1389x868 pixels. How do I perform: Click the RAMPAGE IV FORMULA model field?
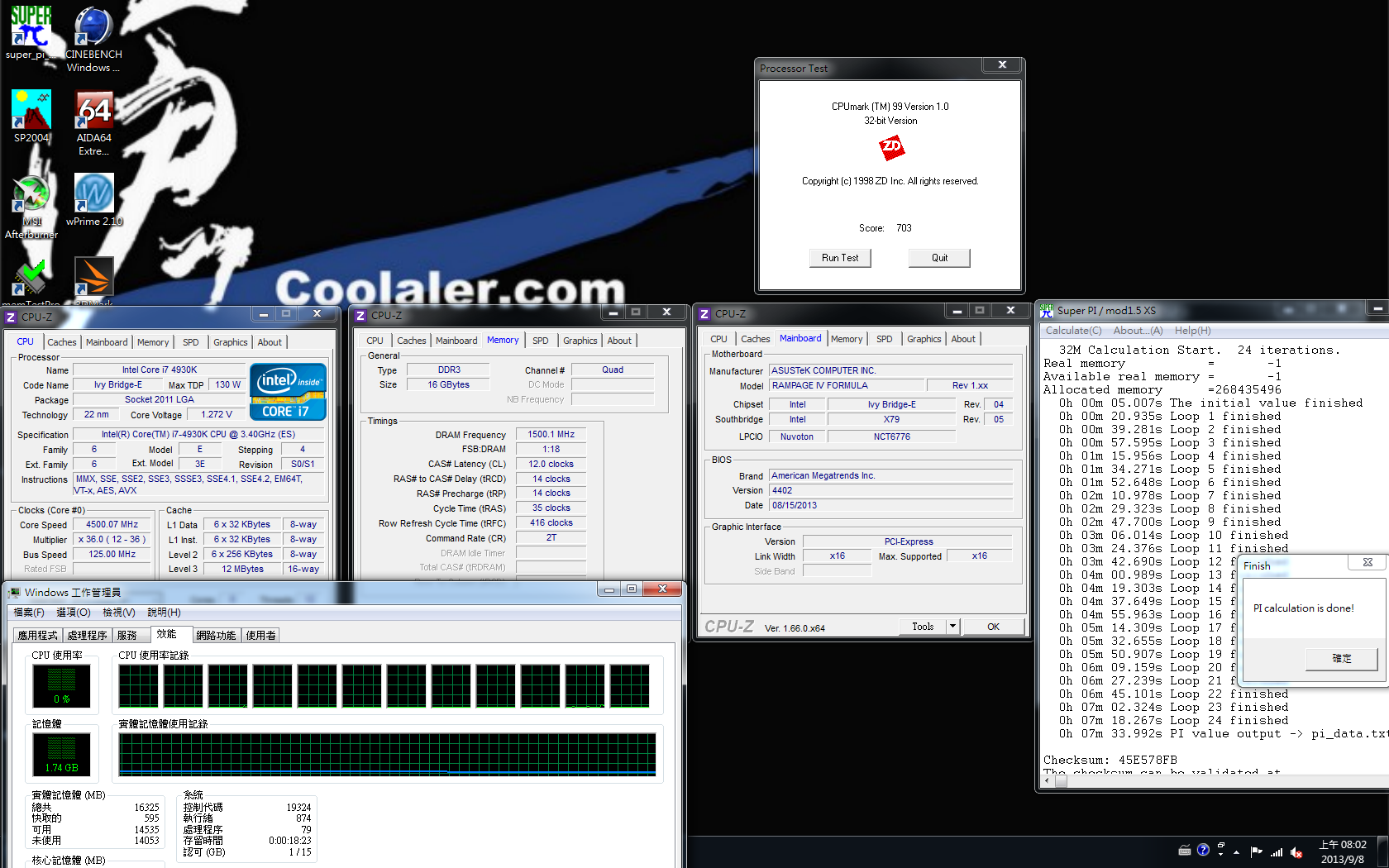pyautogui.click(x=847, y=385)
